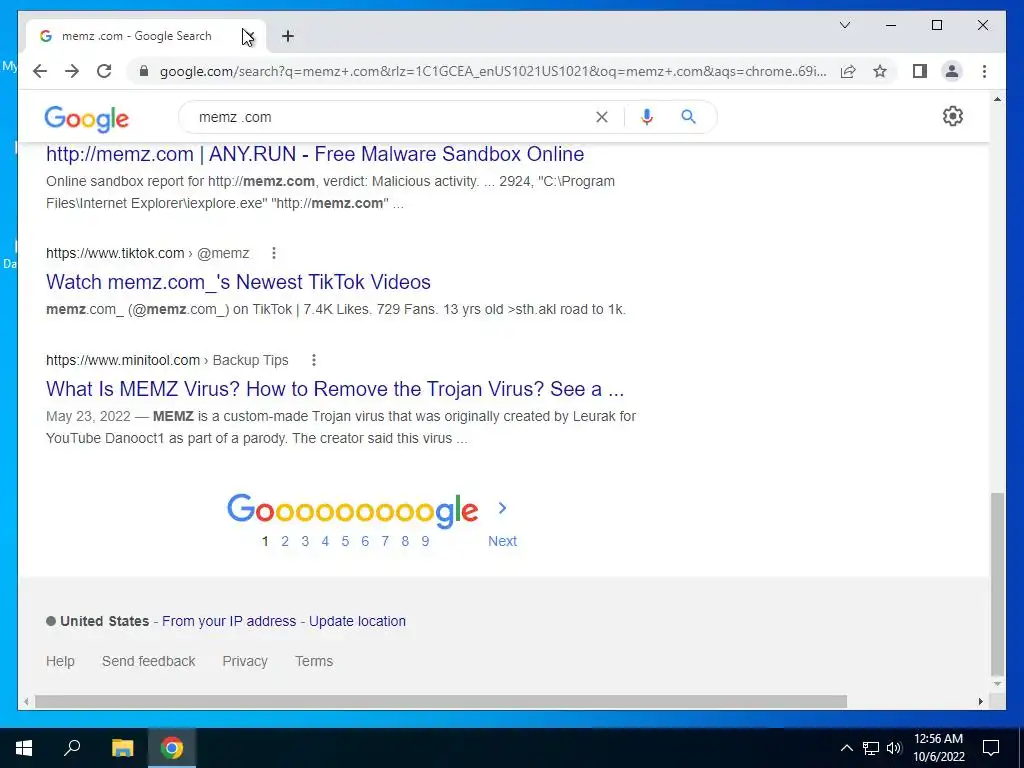Click the vertical scrollbar thumb

tap(997, 584)
